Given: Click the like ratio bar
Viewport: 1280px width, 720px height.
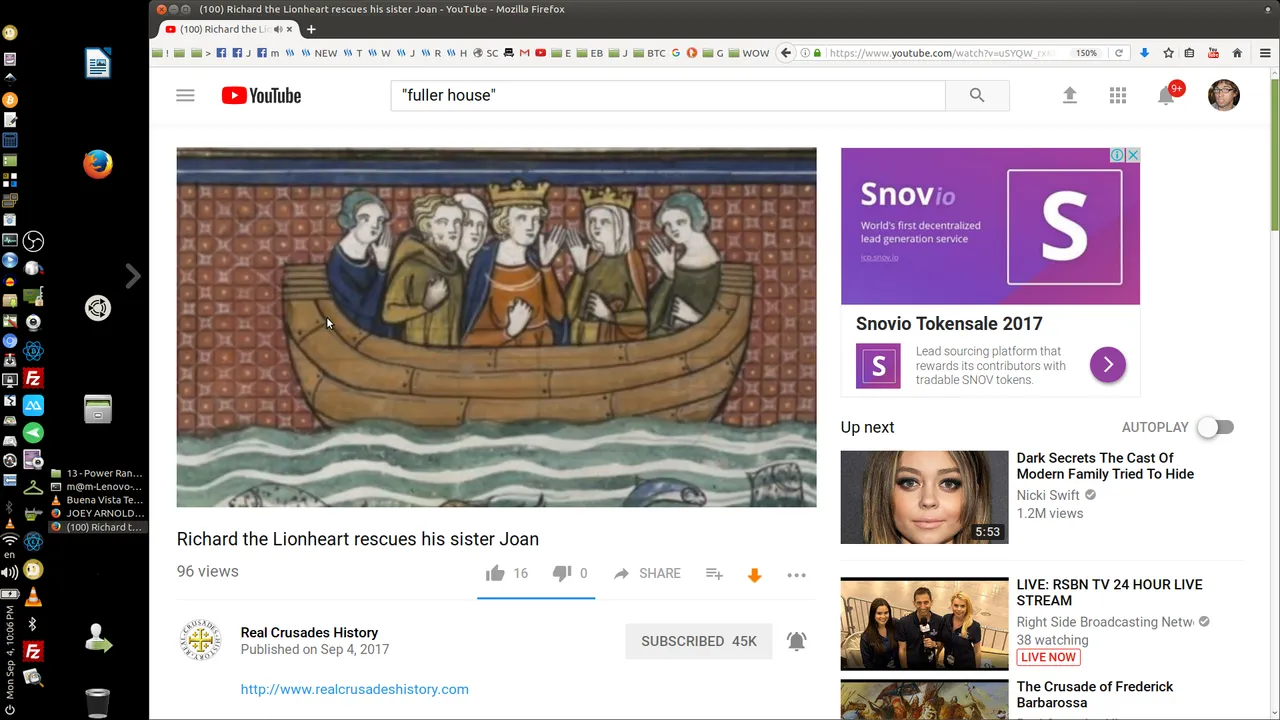Looking at the screenshot, I should click(x=536, y=597).
